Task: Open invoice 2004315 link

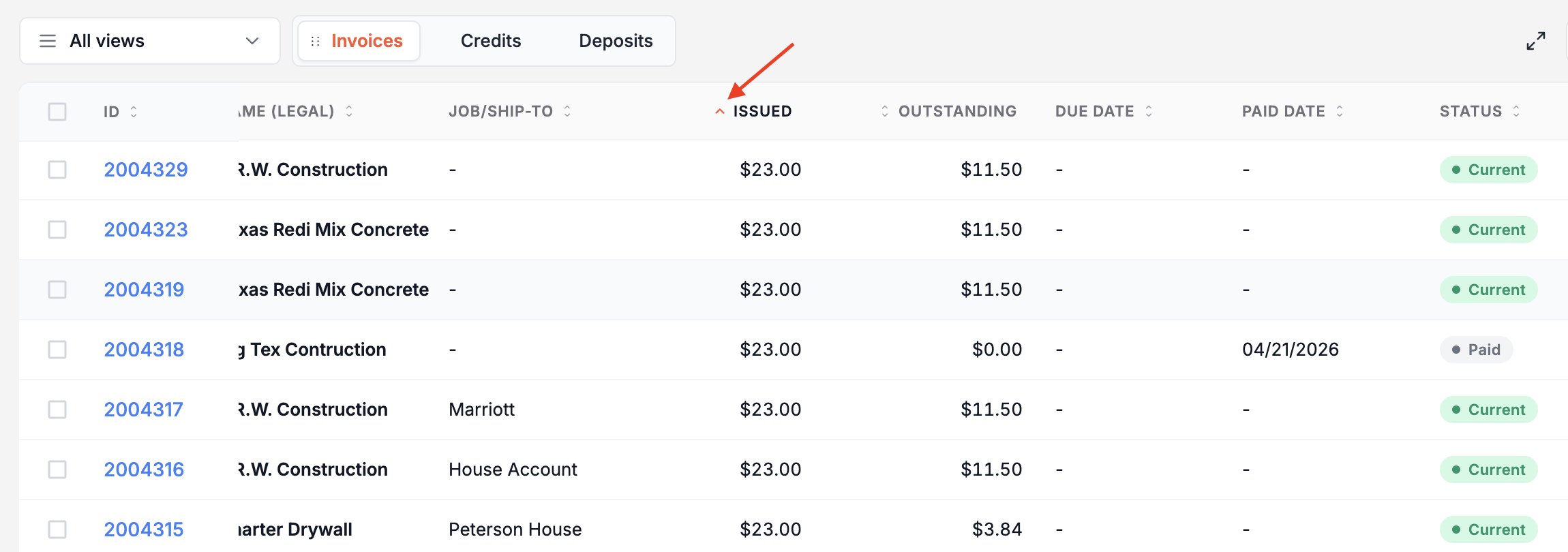Action: point(144,530)
